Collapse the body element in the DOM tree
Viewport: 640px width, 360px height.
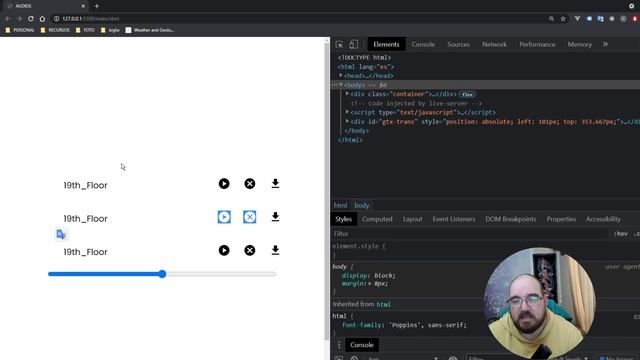[x=341, y=84]
